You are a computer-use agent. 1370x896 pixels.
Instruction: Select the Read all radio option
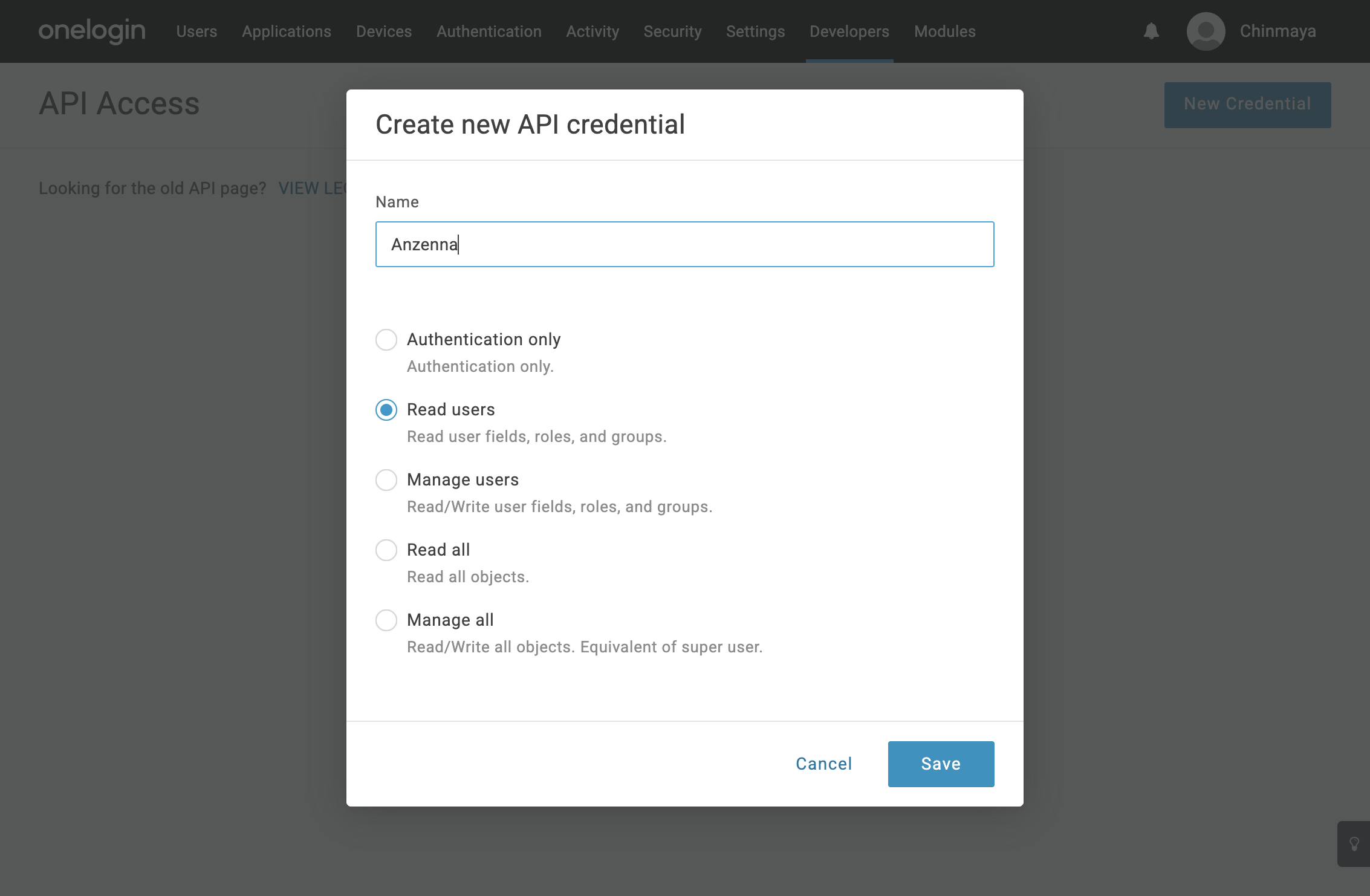(386, 550)
